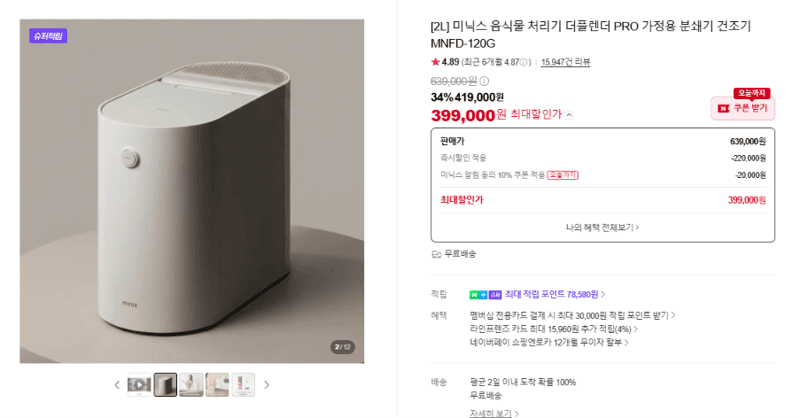Click the free shipping truck icon
800x418 pixels.
click(x=436, y=254)
